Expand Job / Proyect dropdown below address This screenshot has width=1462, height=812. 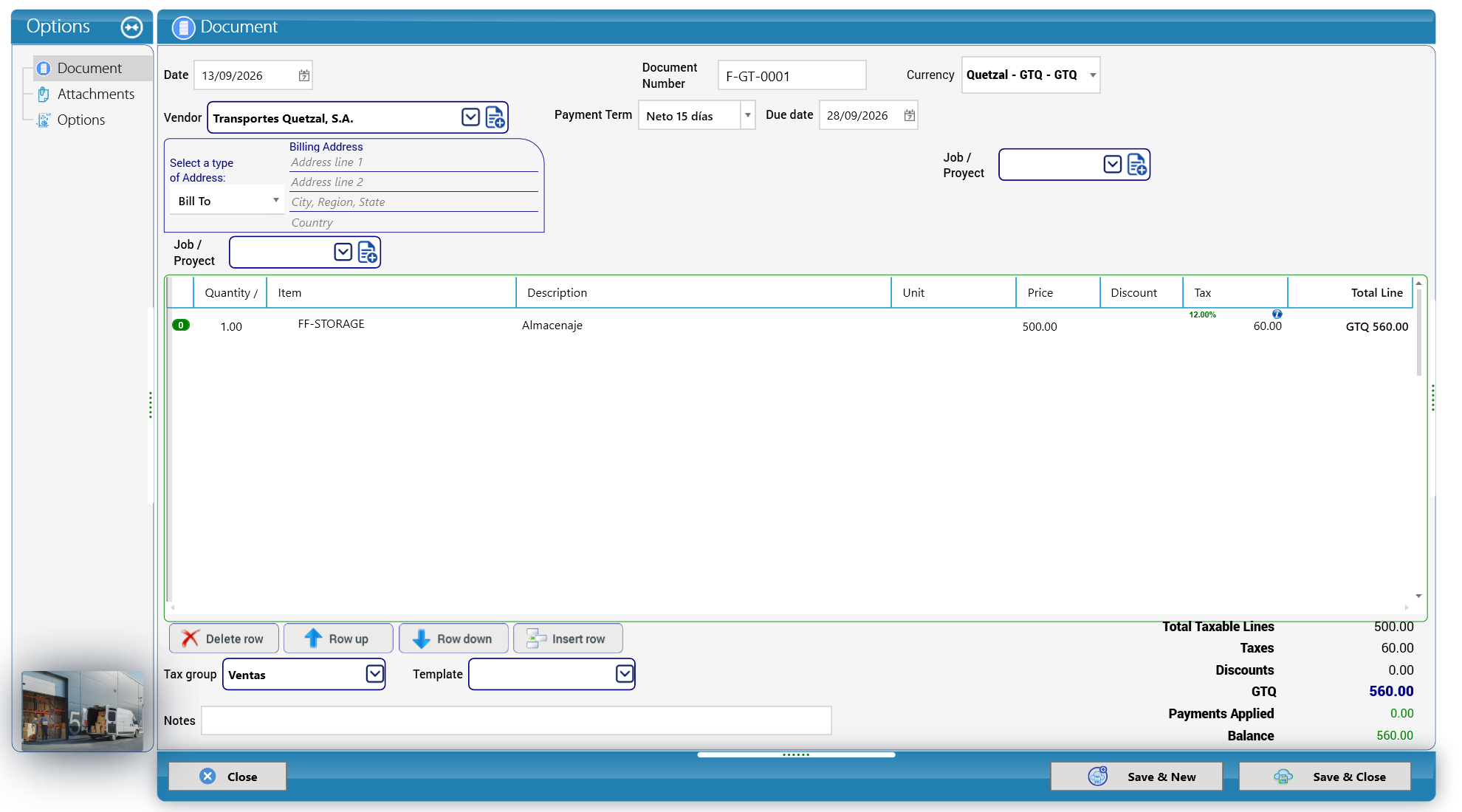coord(343,252)
